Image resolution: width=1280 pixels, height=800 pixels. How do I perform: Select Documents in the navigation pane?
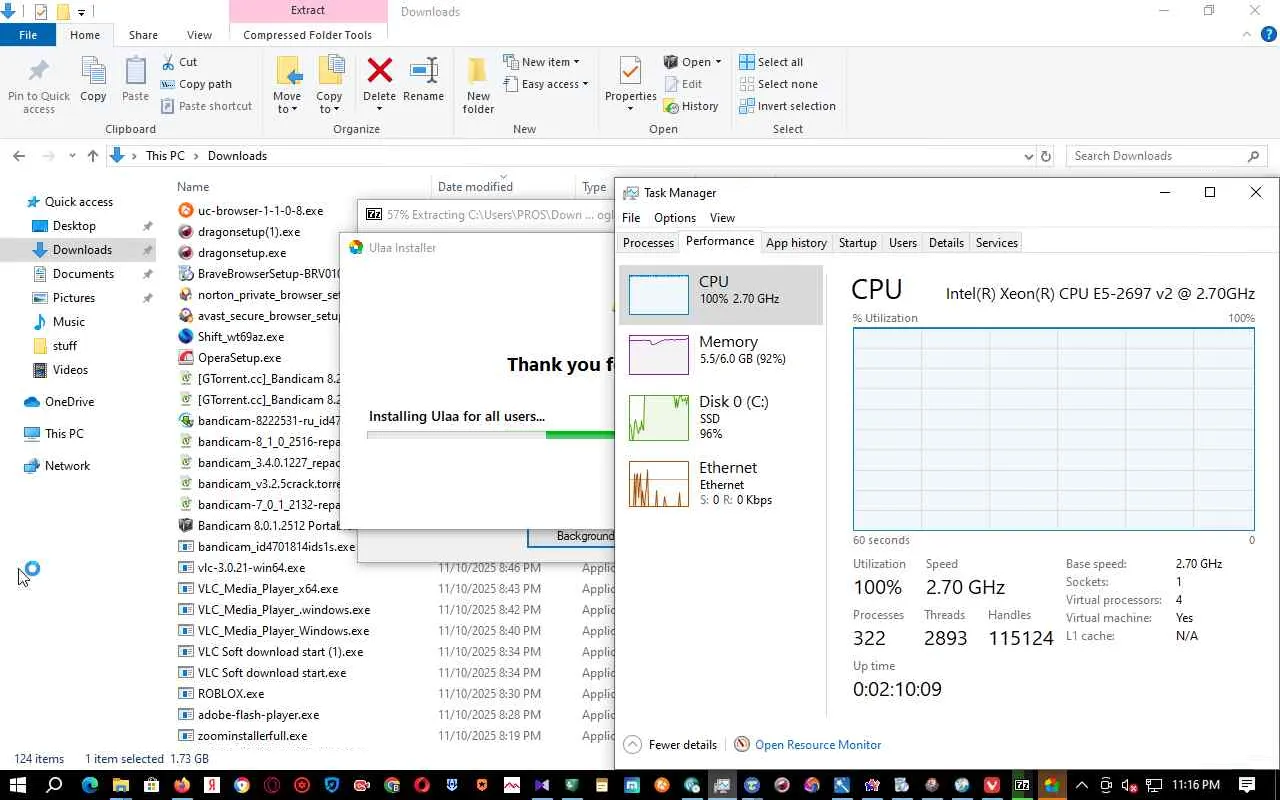(x=83, y=274)
